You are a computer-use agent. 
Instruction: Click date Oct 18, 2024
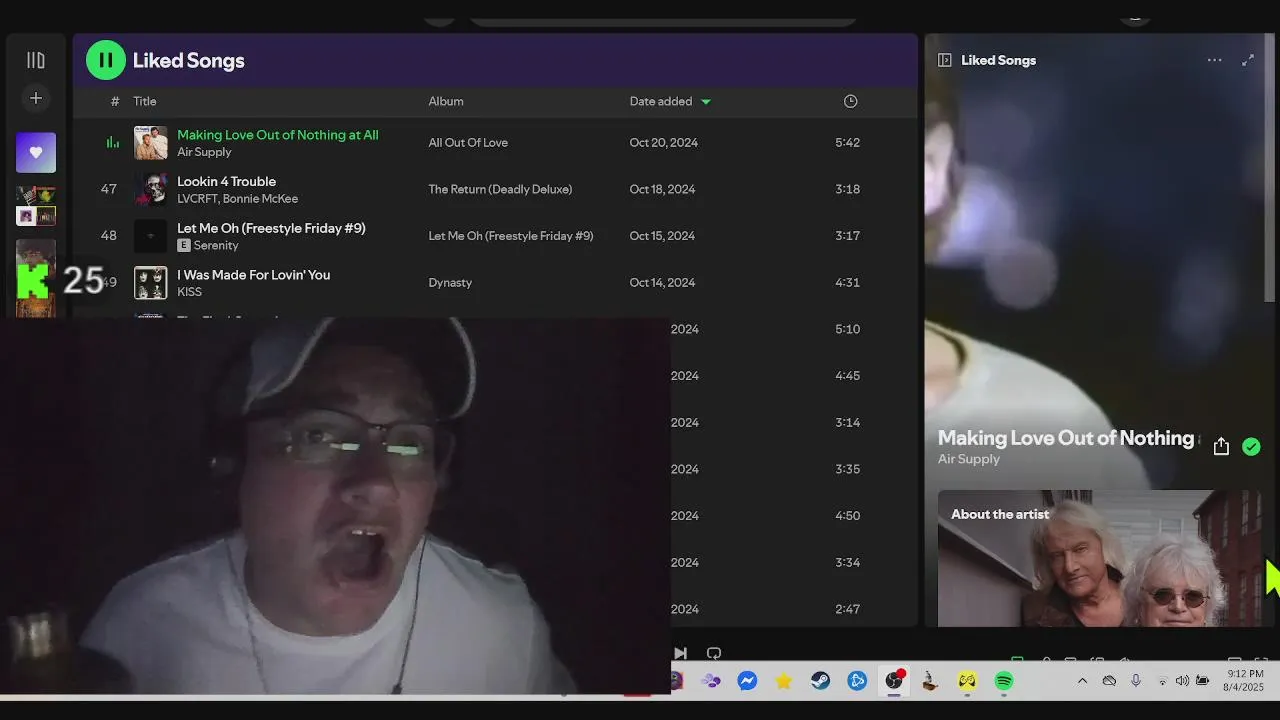pos(662,189)
